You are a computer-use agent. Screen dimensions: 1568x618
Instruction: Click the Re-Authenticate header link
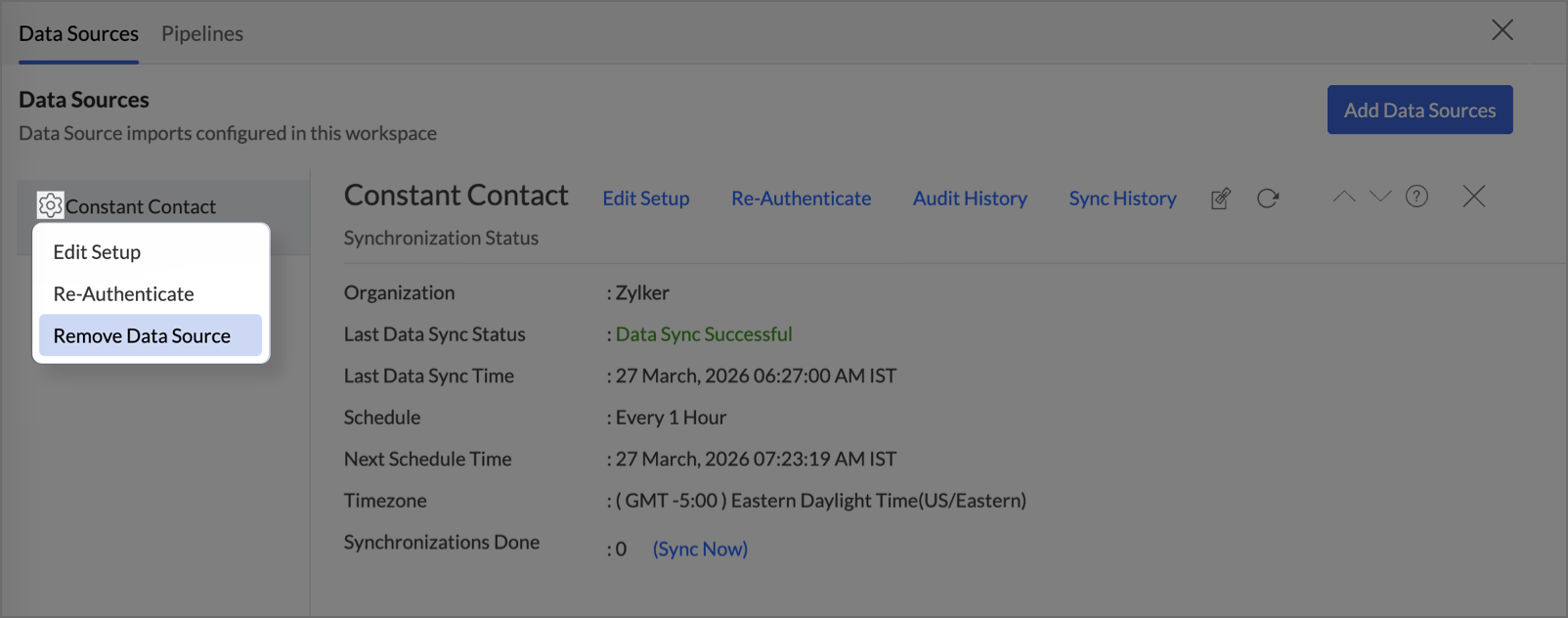click(801, 199)
